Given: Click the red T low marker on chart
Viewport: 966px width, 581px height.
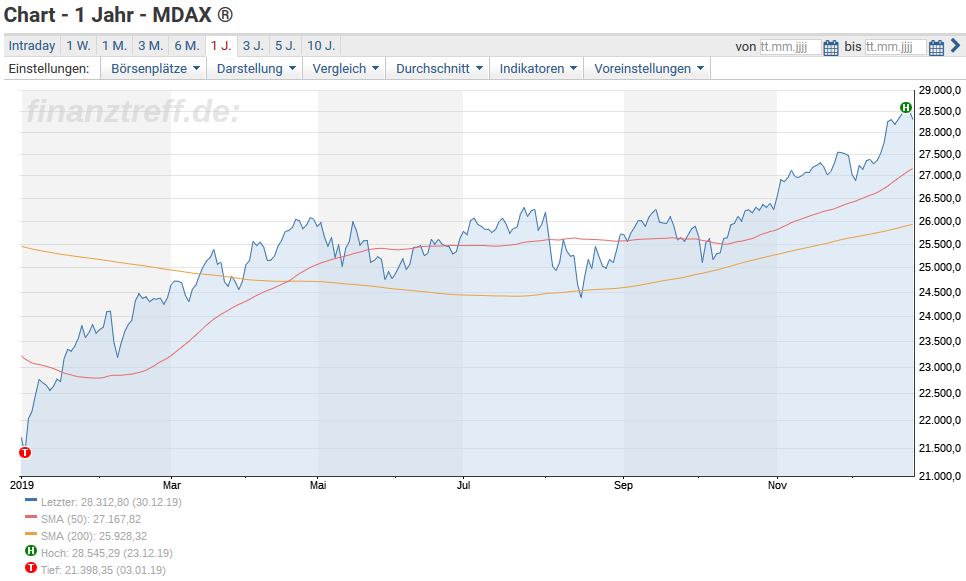Looking at the screenshot, I should pyautogui.click(x=25, y=453).
